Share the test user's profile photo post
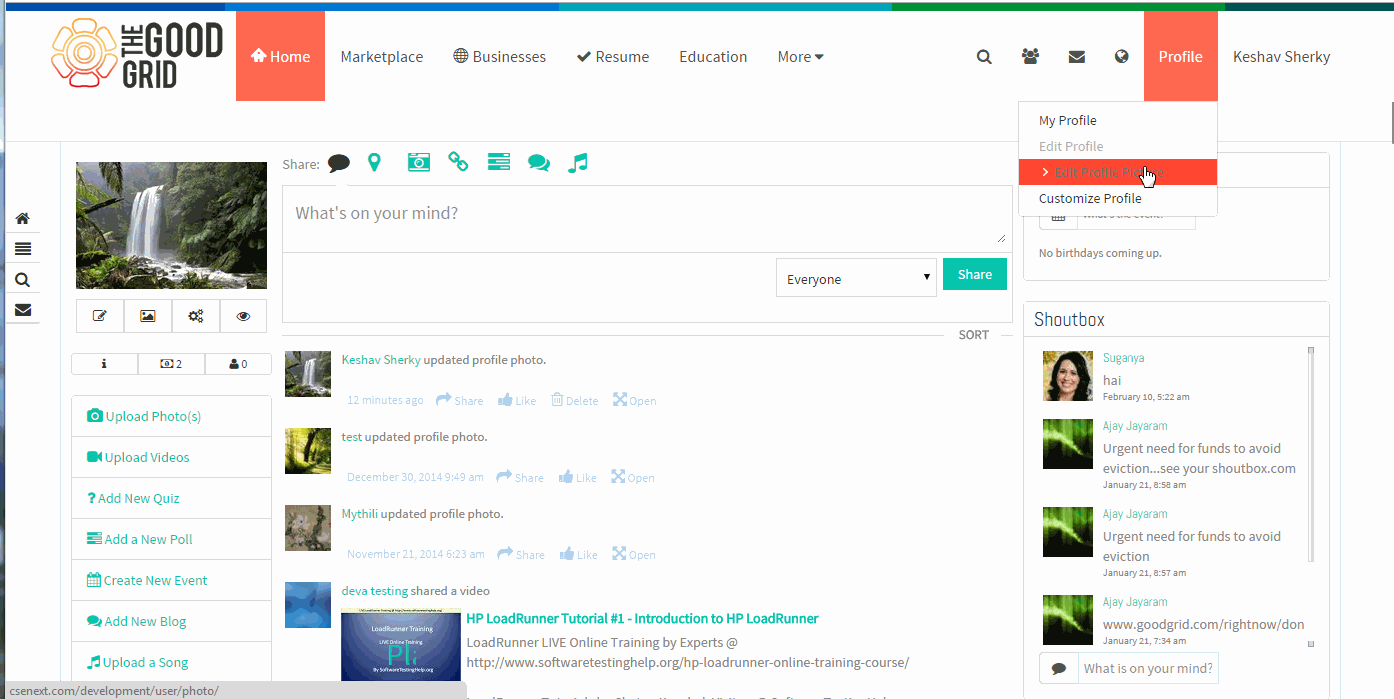1394x699 pixels. pyautogui.click(x=520, y=477)
